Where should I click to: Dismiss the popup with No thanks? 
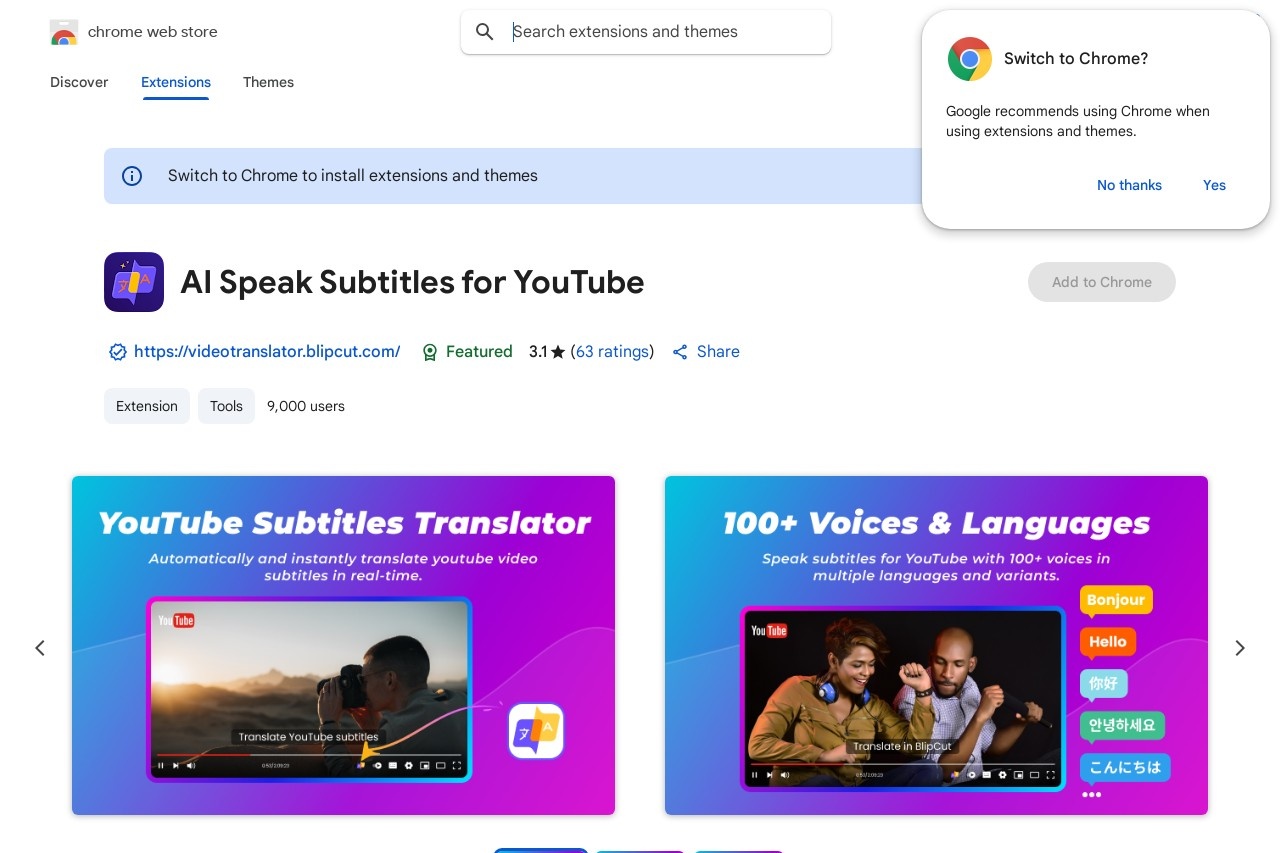1129,185
